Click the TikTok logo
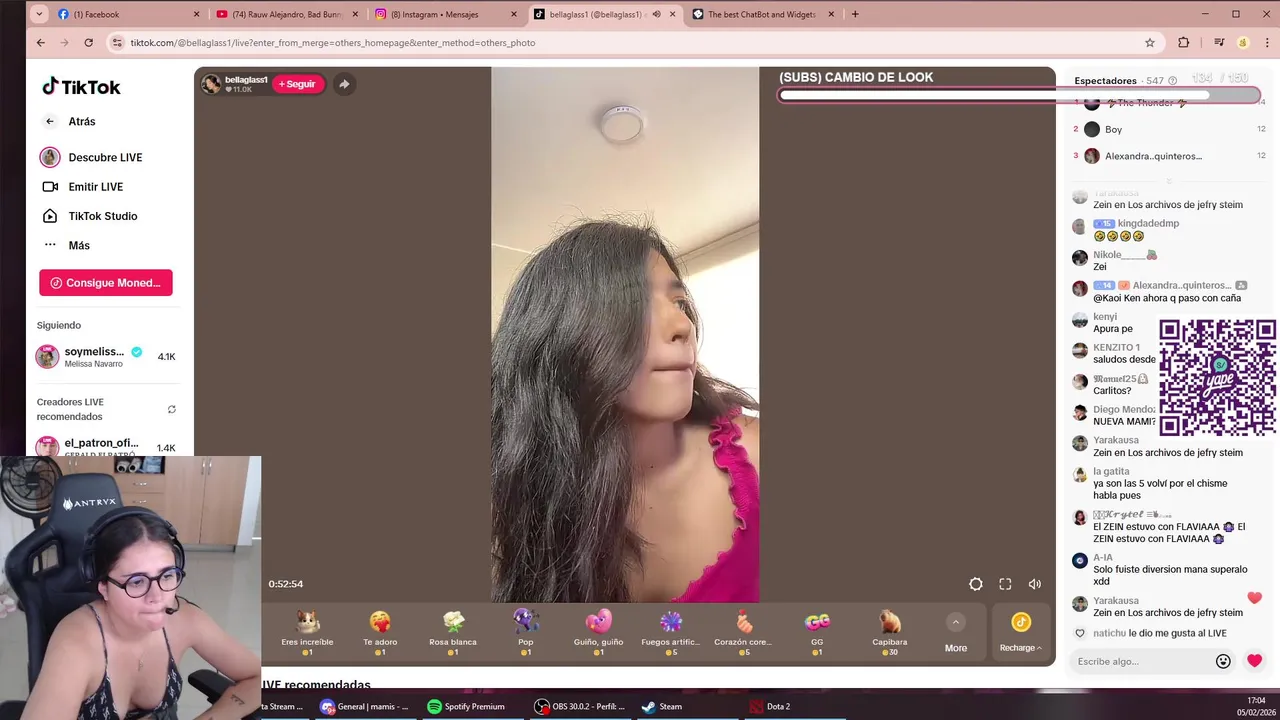The width and height of the screenshot is (1280, 720). point(81,87)
